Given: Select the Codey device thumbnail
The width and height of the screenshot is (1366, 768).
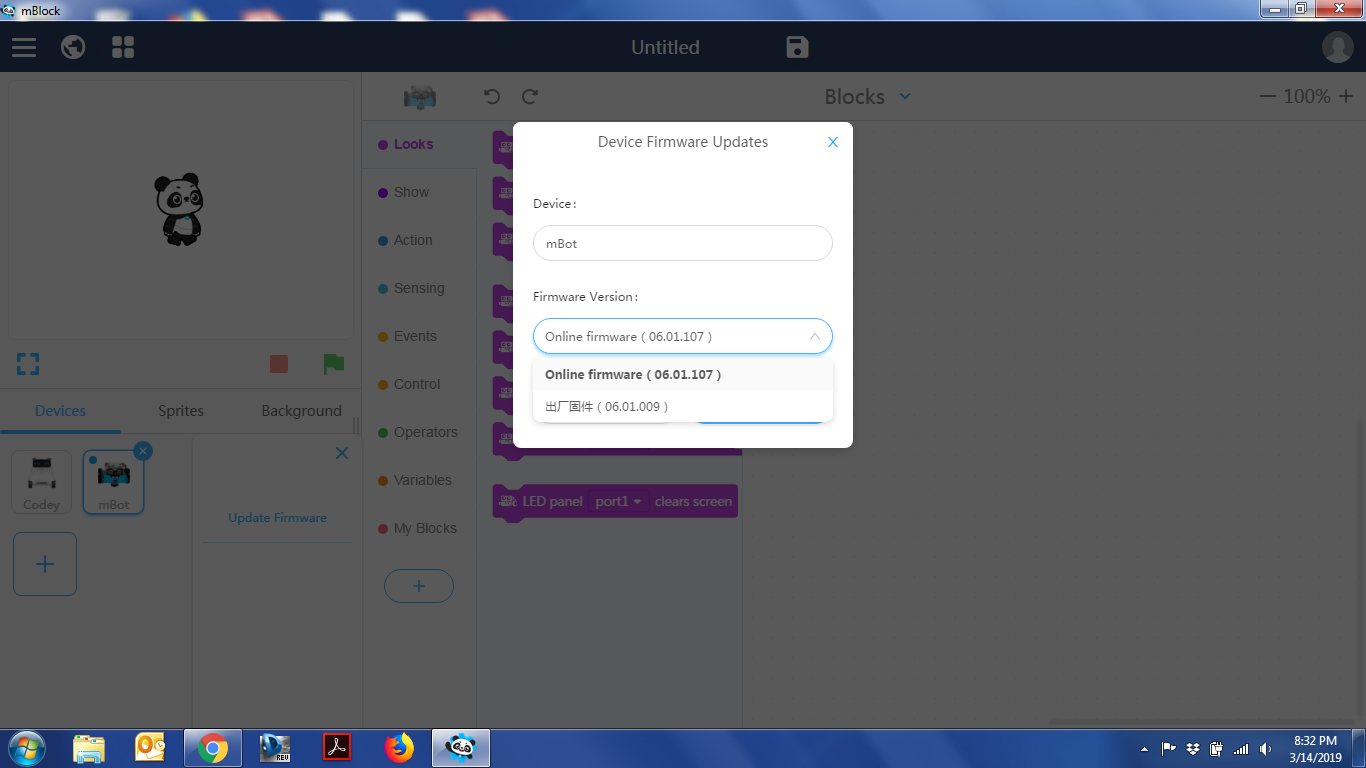Looking at the screenshot, I should pos(41,482).
